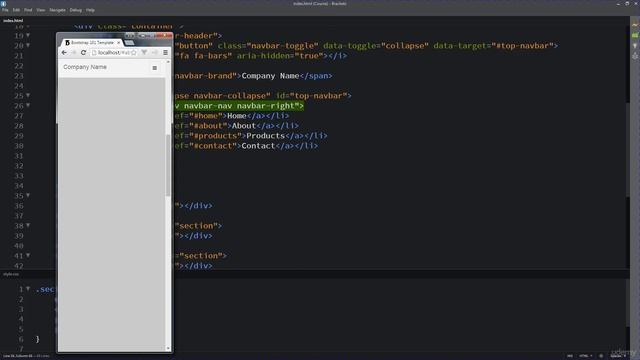
Task: Click the linting status circle icon
Action: point(601,356)
